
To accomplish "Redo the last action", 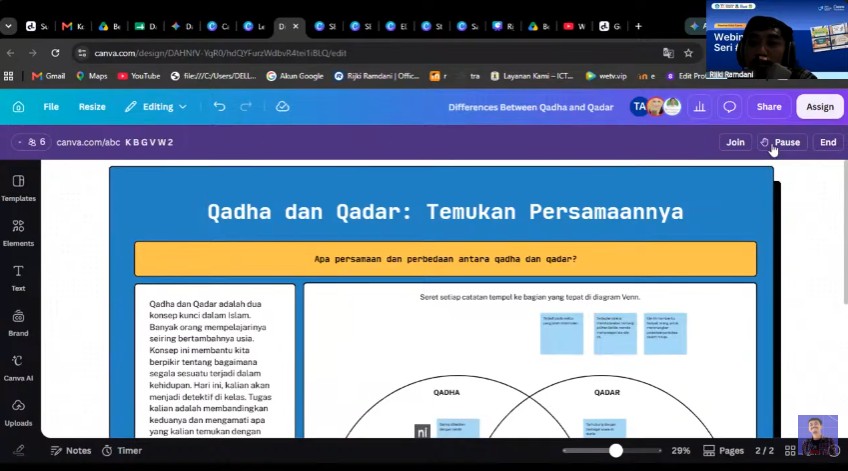I will pyautogui.click(x=246, y=107).
